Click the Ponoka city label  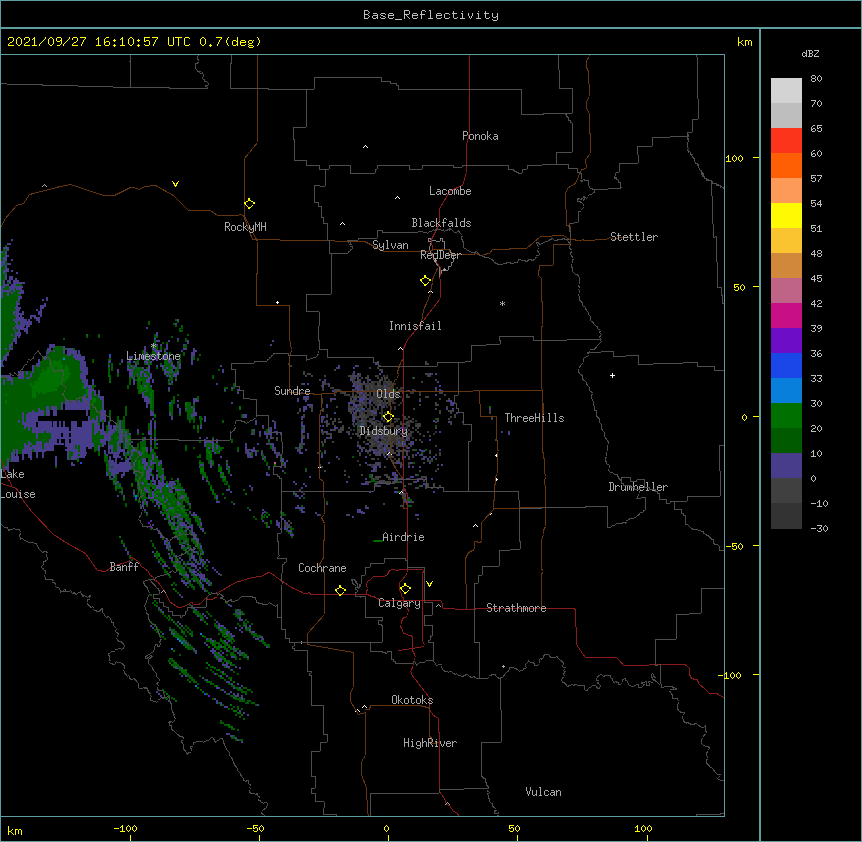[x=480, y=136]
